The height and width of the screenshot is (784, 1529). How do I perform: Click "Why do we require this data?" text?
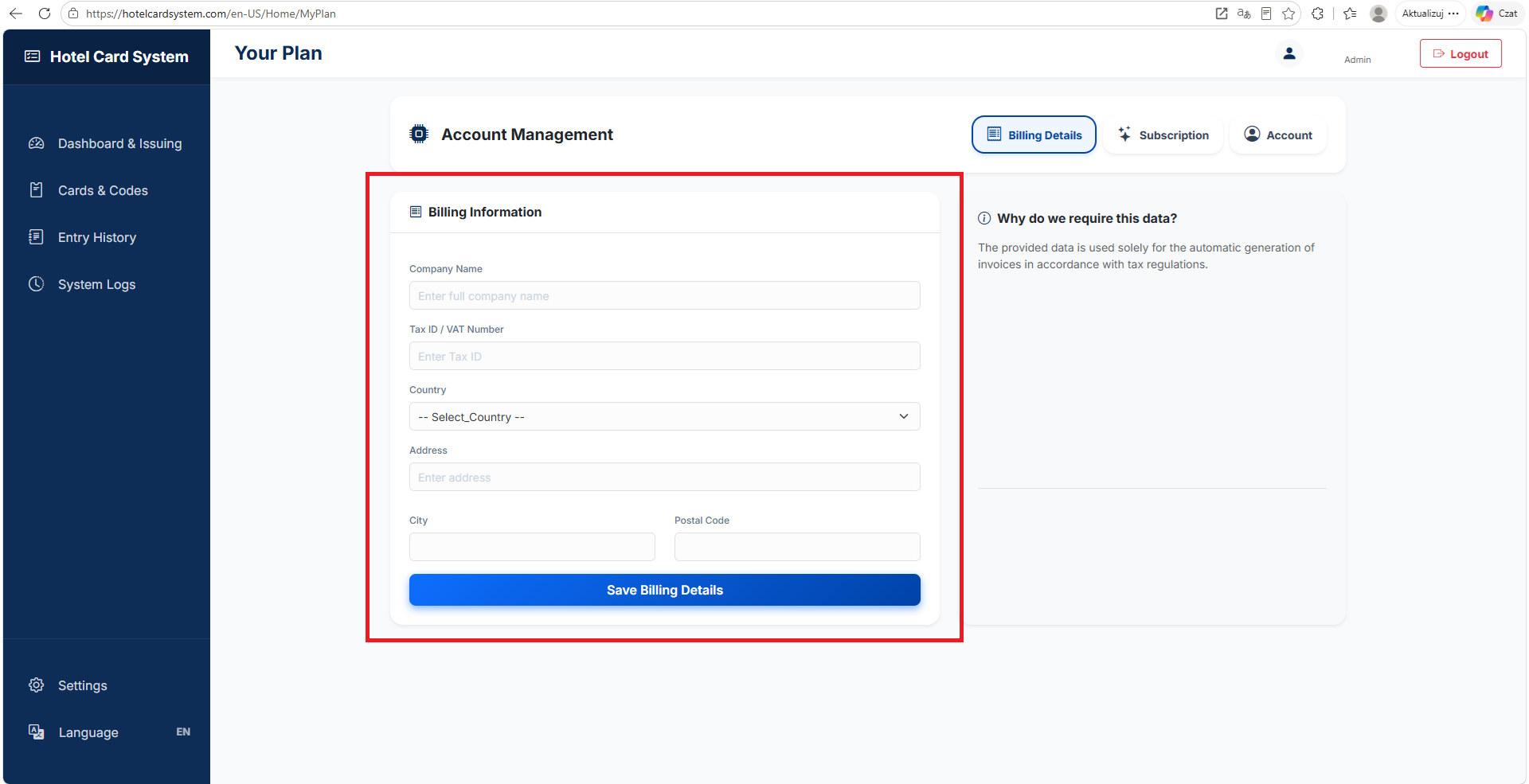point(1087,218)
